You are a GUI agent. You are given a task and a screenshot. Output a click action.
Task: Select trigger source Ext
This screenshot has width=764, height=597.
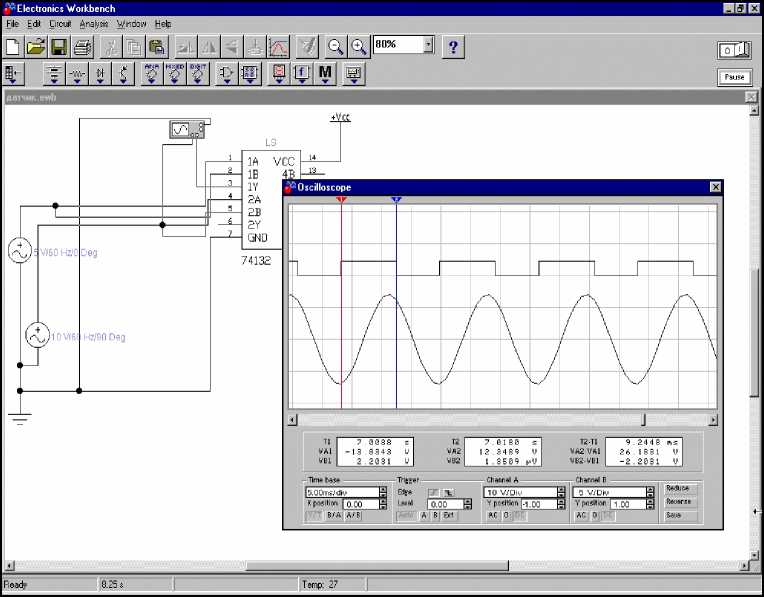pos(450,516)
